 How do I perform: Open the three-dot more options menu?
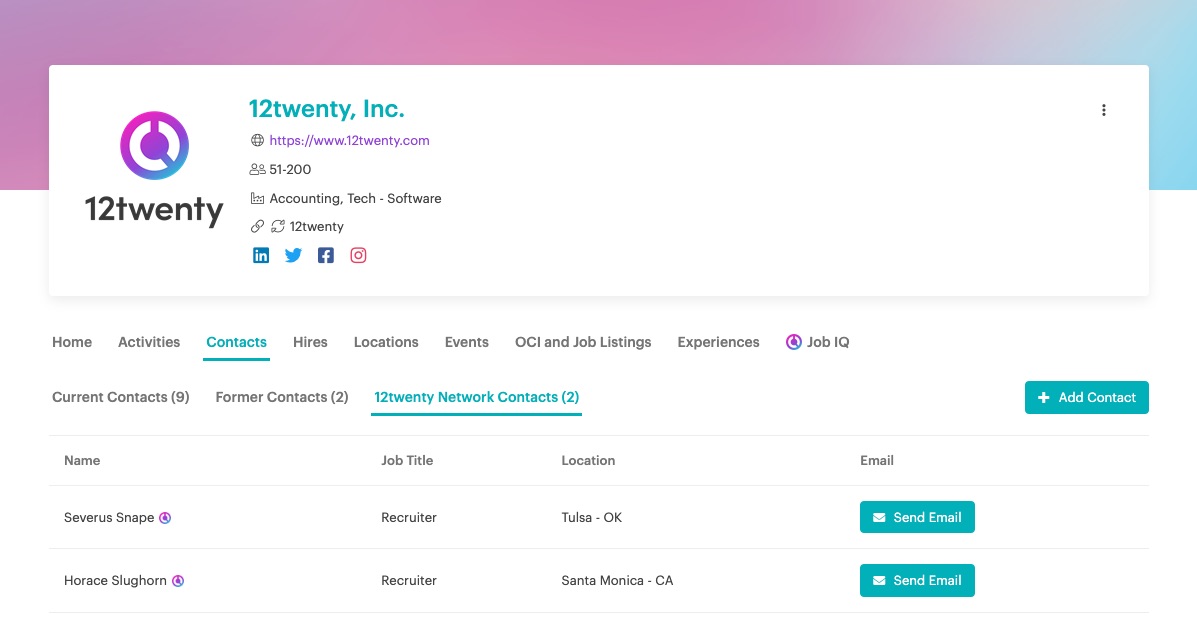point(1103,110)
